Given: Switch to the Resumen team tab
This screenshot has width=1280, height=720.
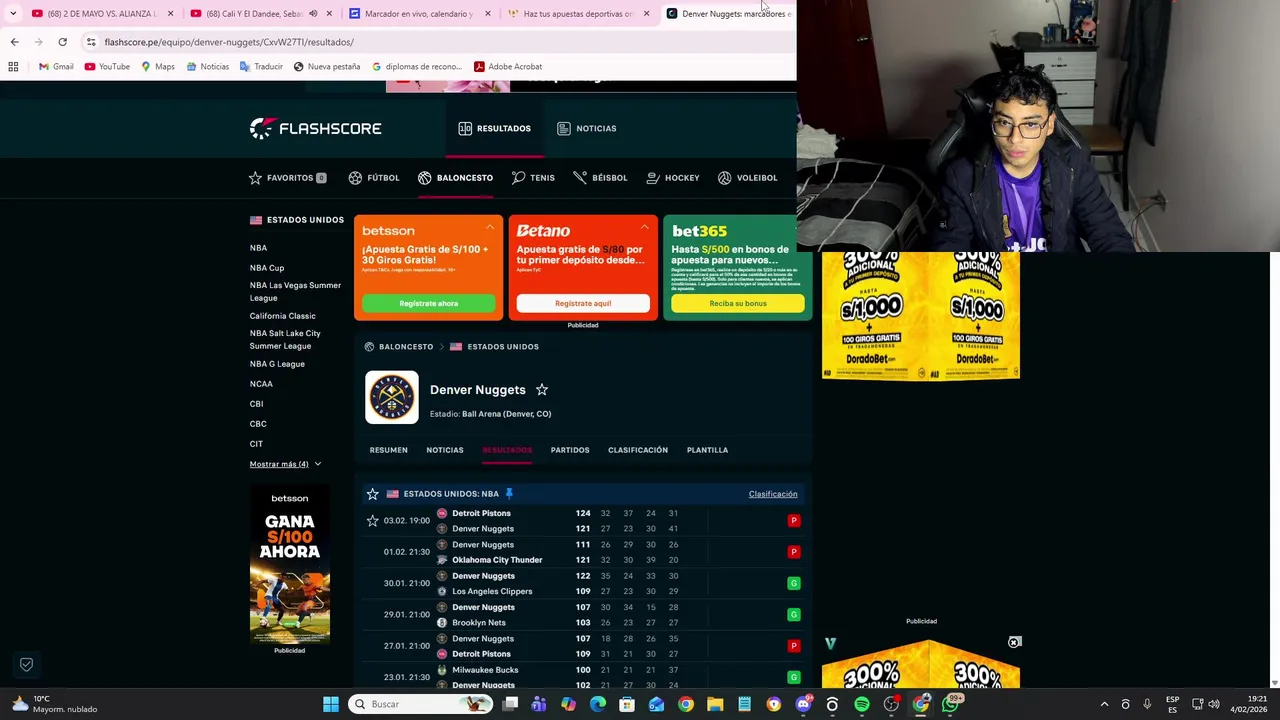Looking at the screenshot, I should [x=388, y=450].
